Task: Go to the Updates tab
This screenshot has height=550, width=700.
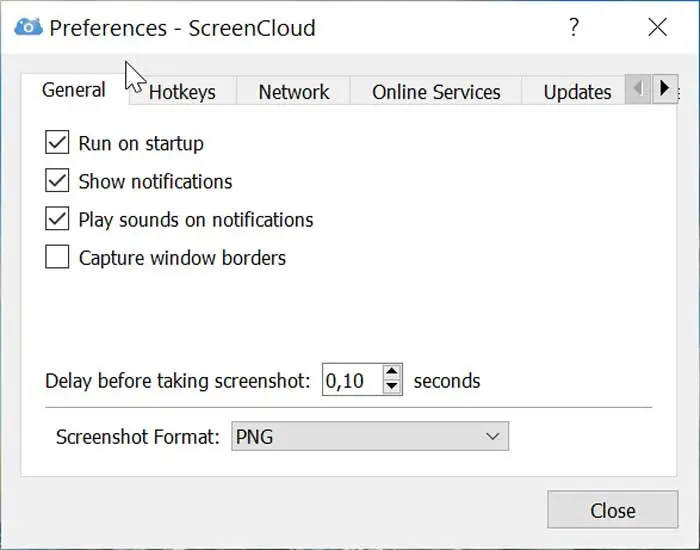Action: click(x=577, y=92)
